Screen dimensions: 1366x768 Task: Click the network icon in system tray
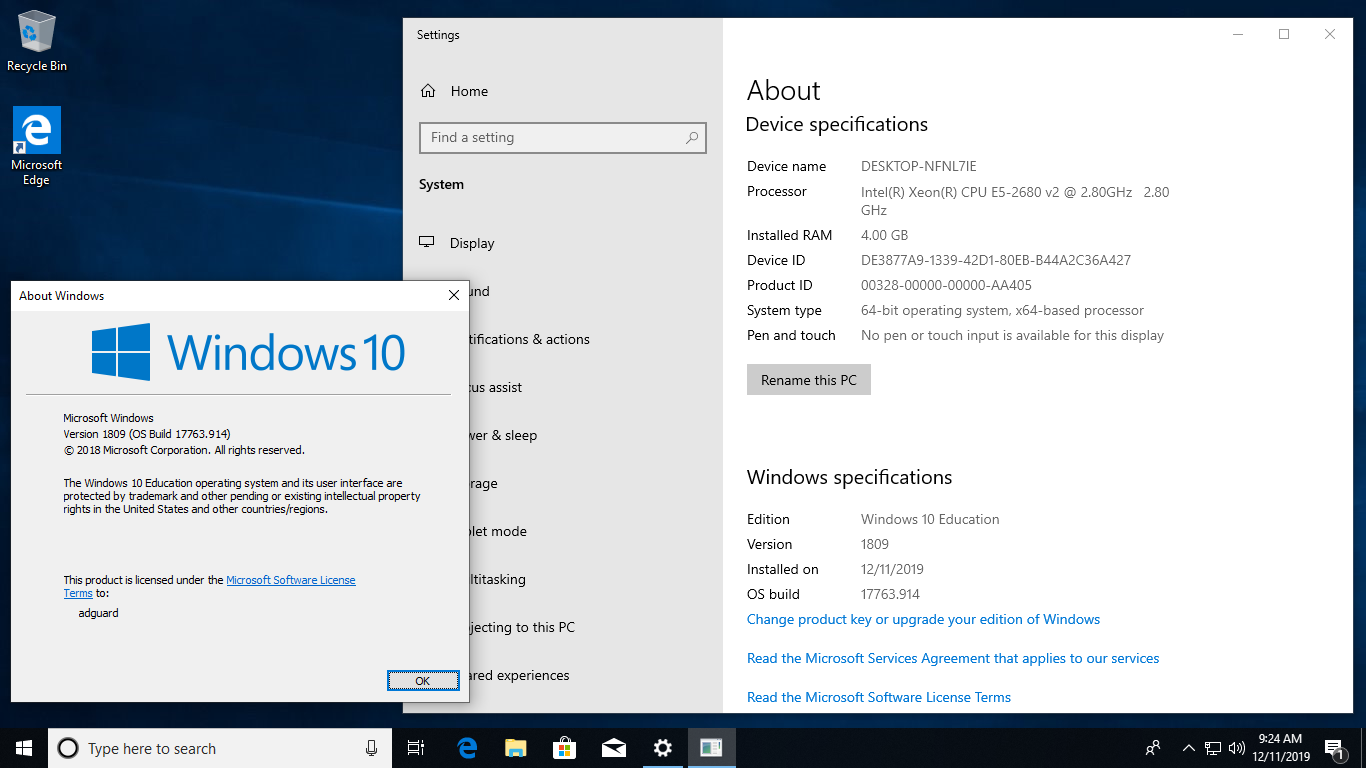(x=1212, y=748)
